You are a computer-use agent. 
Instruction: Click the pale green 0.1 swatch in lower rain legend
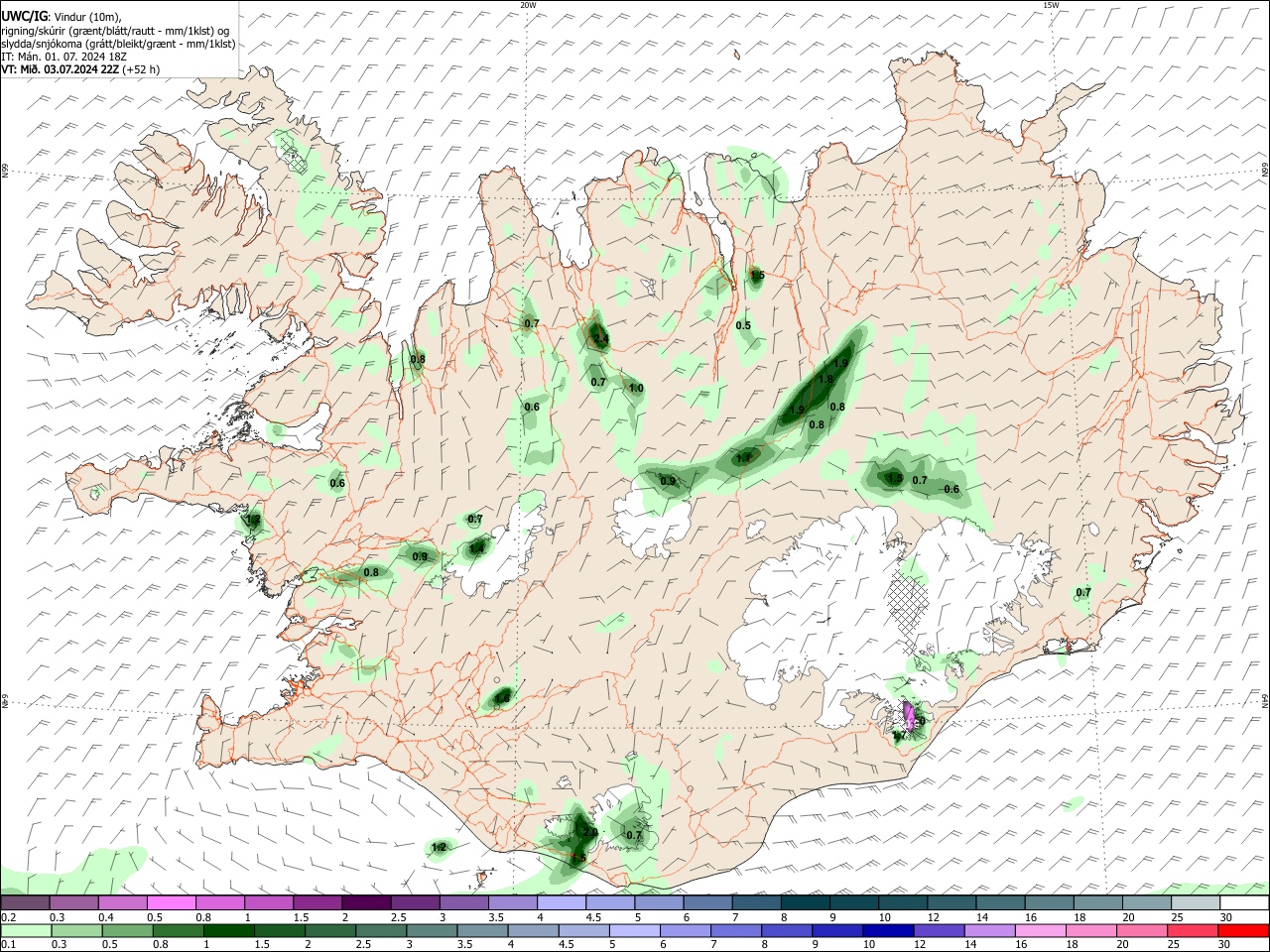click(26, 931)
